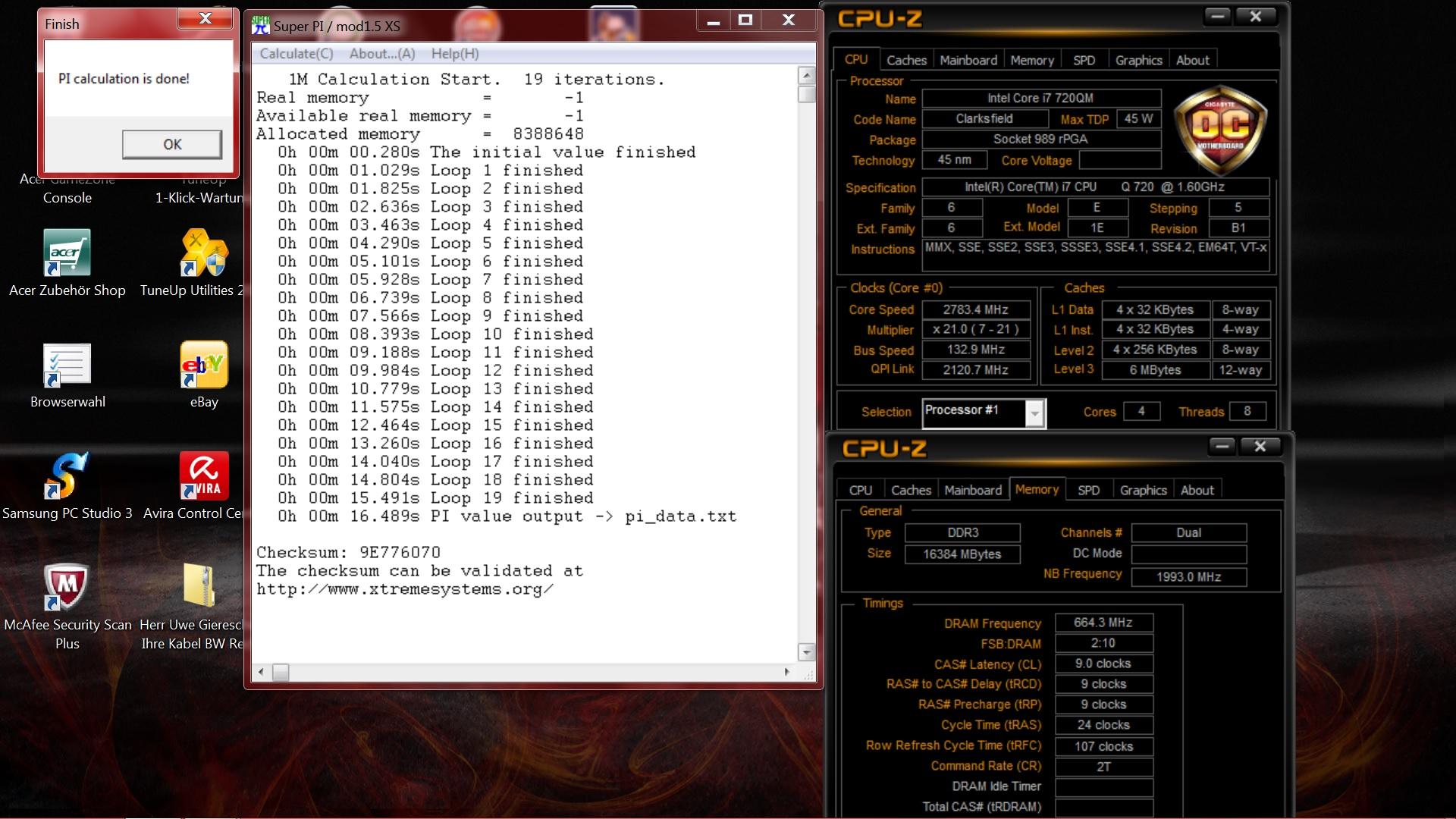Switch to Caches tab in lower CPU-Z
This screenshot has height=819, width=1456.
pos(911,490)
